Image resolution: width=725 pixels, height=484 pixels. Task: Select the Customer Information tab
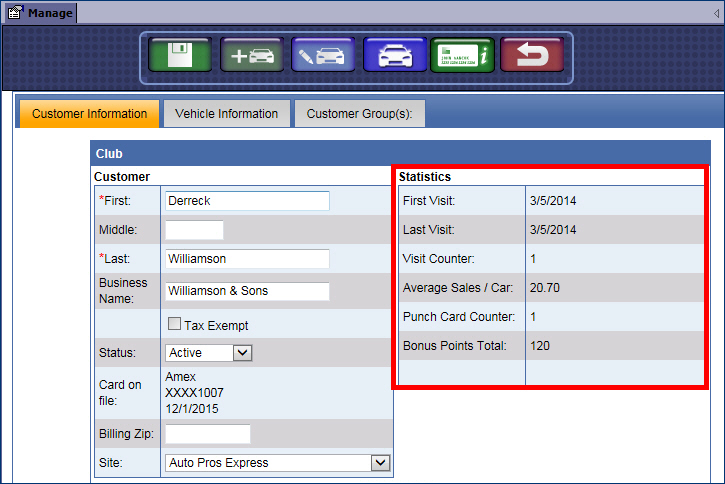tap(89, 114)
